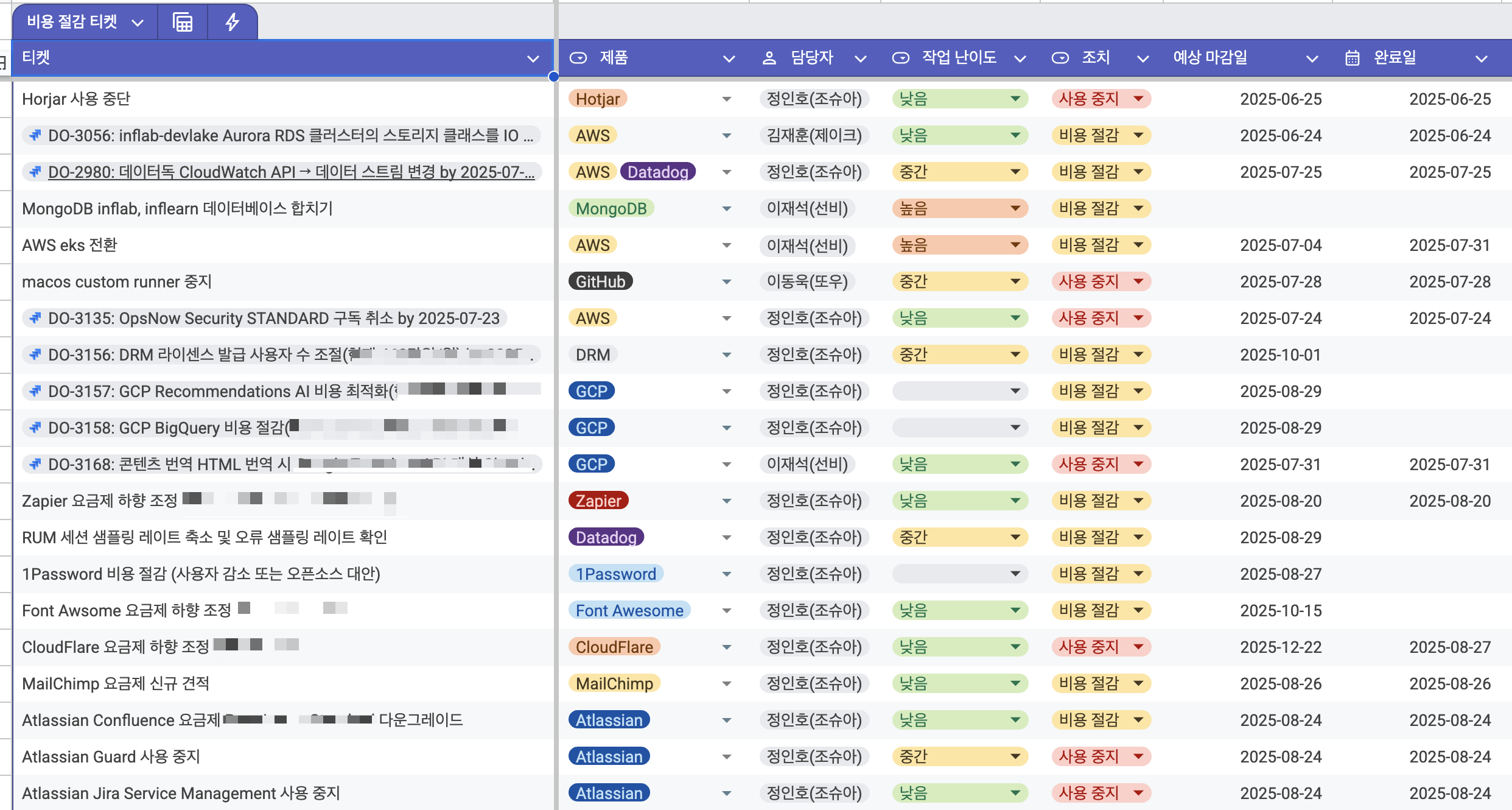Open 작업 난이도 dropdown for MongoDB row
Screen dimensions: 1512x810
click(1015, 208)
